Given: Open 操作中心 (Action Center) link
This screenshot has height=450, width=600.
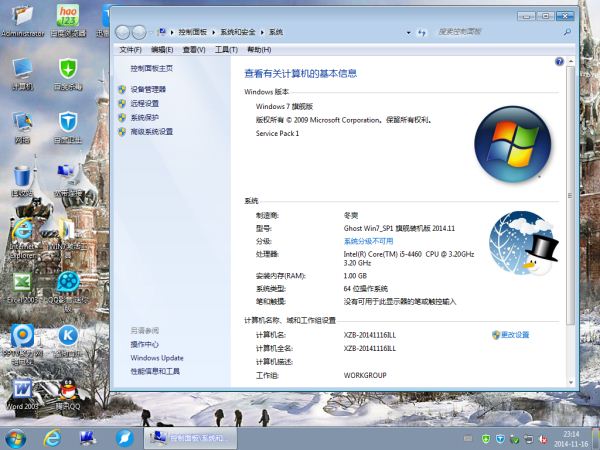Looking at the screenshot, I should [144, 344].
